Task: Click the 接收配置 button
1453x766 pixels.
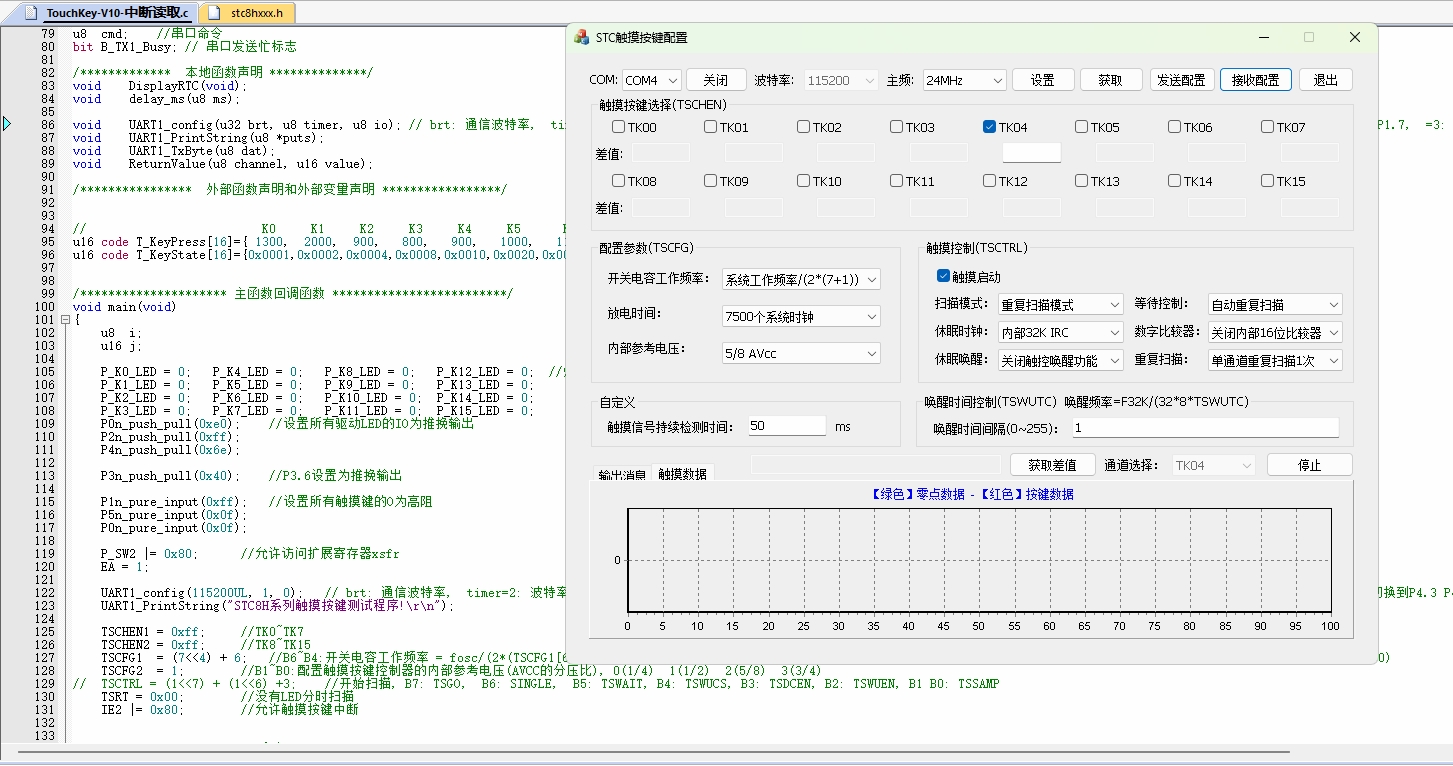Action: (1256, 80)
